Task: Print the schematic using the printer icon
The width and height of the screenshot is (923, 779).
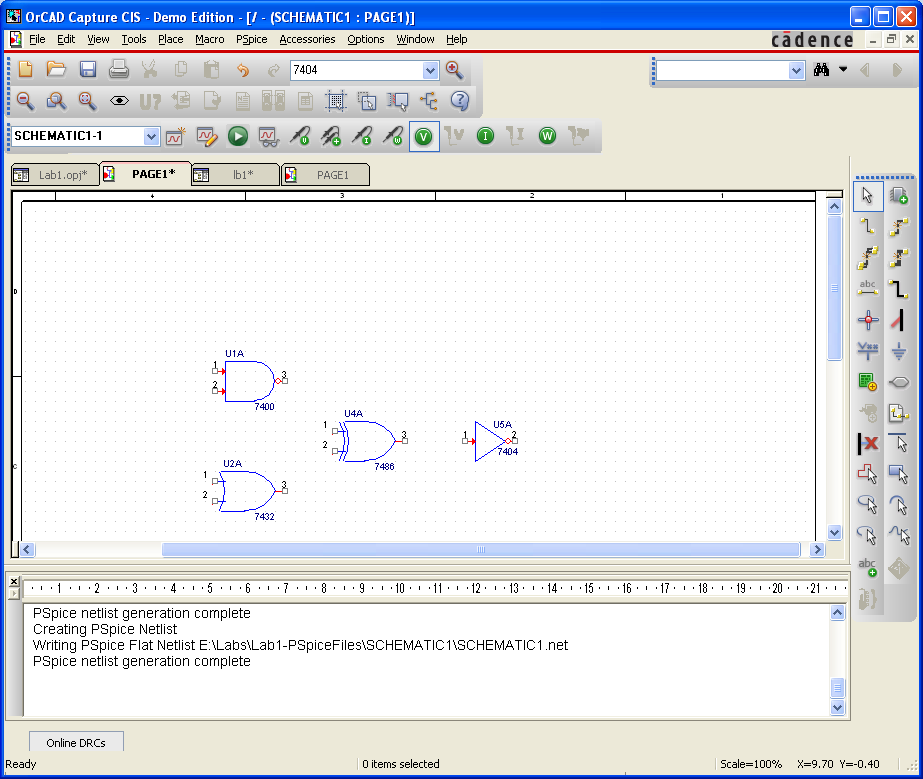Action: point(119,69)
